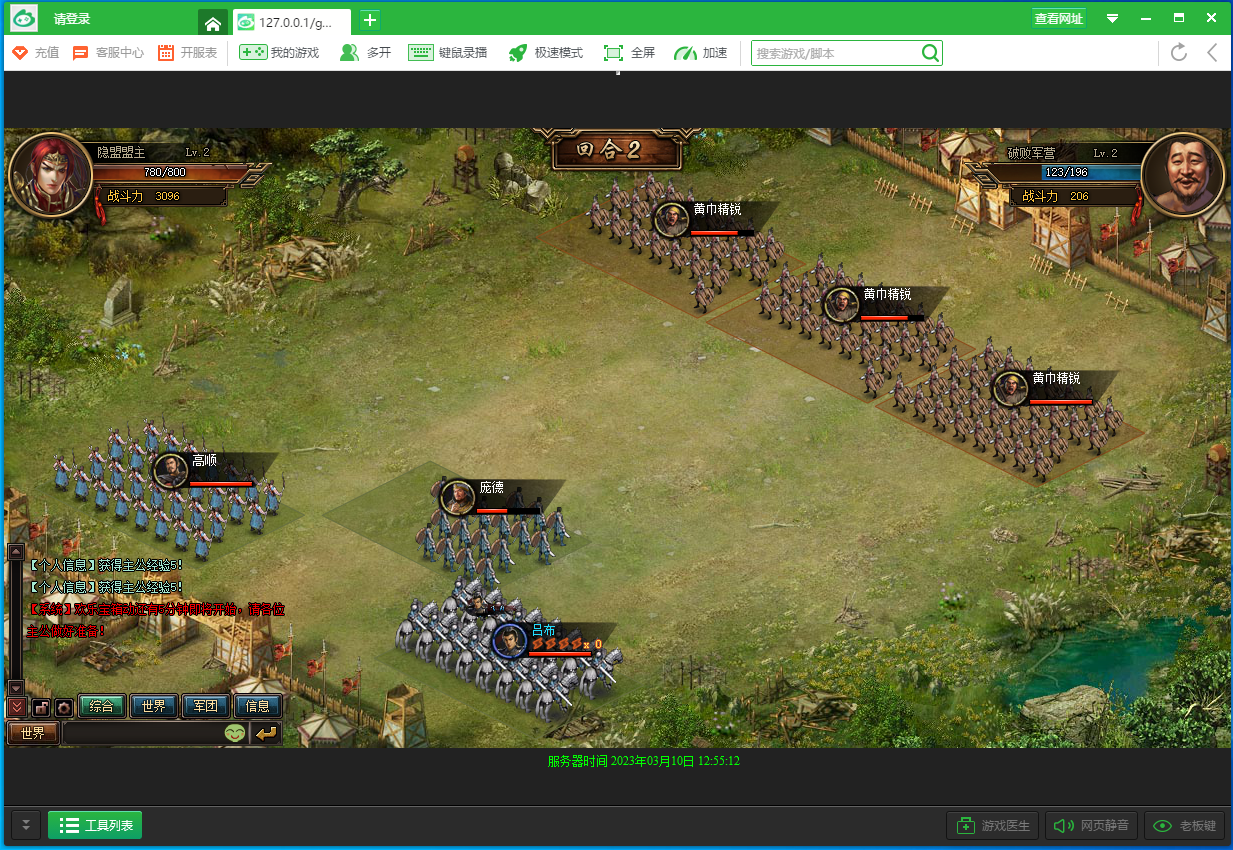The height and width of the screenshot is (850, 1233).
Task: Click the home icon in tab bar
Action: point(212,22)
